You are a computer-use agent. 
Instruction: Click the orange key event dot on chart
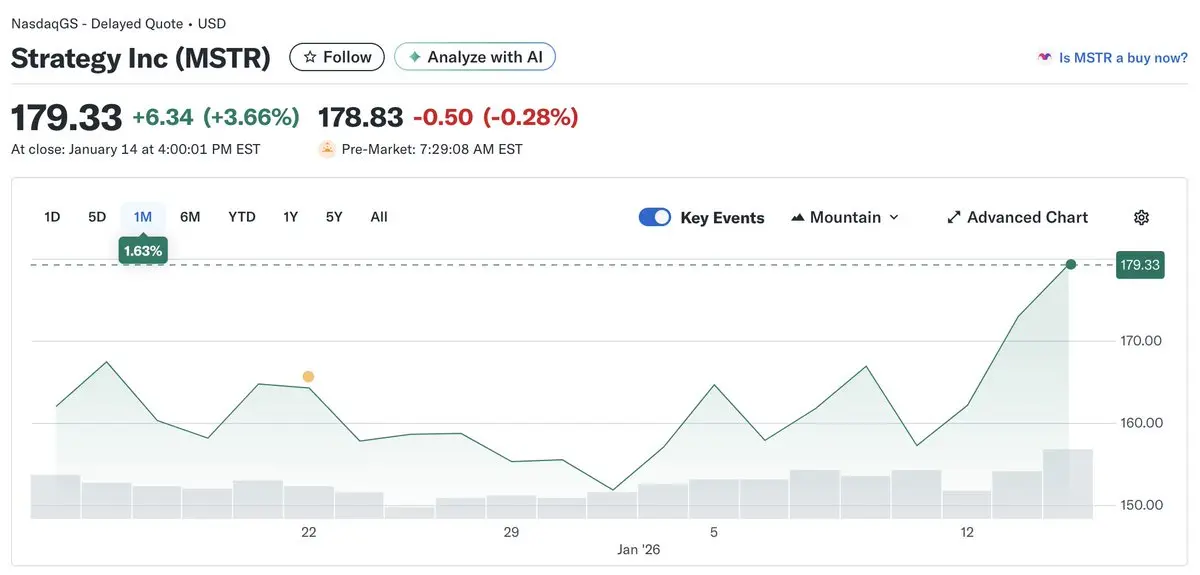(x=308, y=377)
